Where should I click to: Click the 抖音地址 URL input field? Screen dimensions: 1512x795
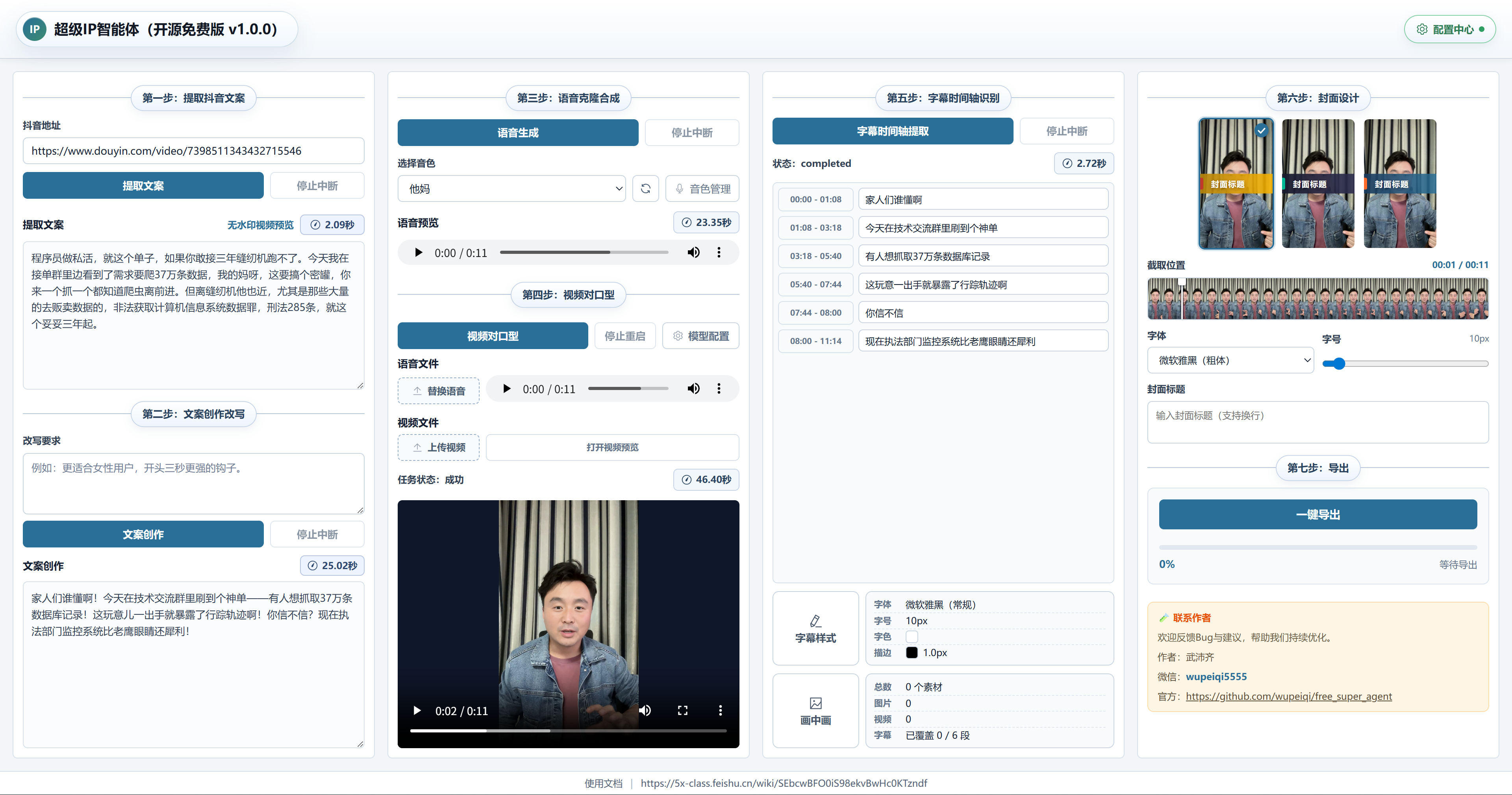coord(193,151)
